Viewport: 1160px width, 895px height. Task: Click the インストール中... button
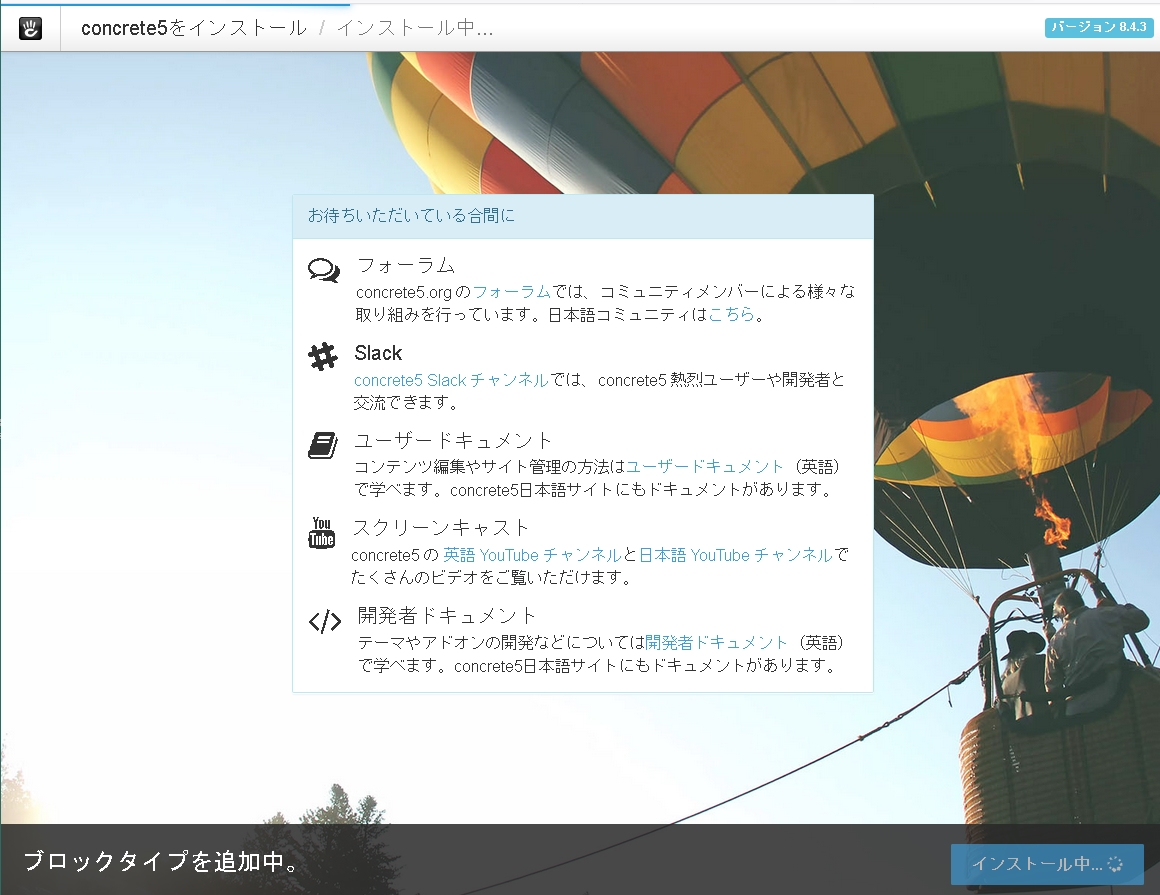[1047, 864]
